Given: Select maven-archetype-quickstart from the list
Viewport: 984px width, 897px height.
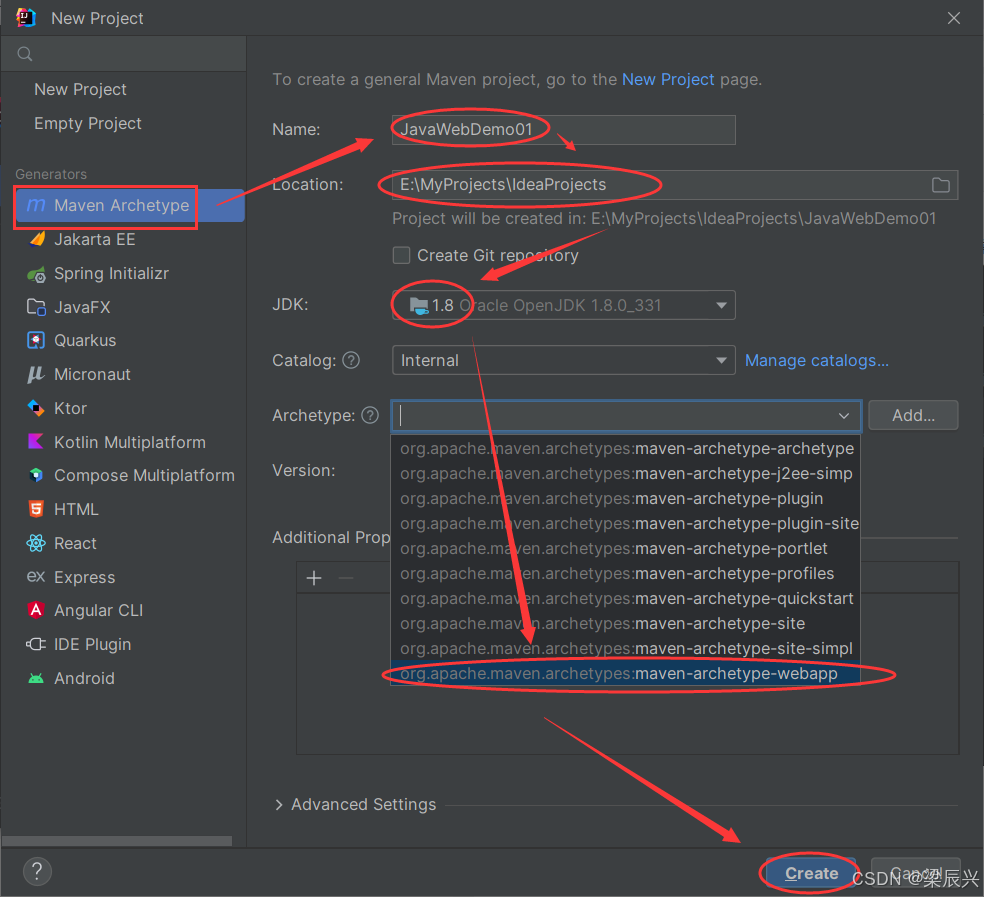Looking at the screenshot, I should 625,598.
